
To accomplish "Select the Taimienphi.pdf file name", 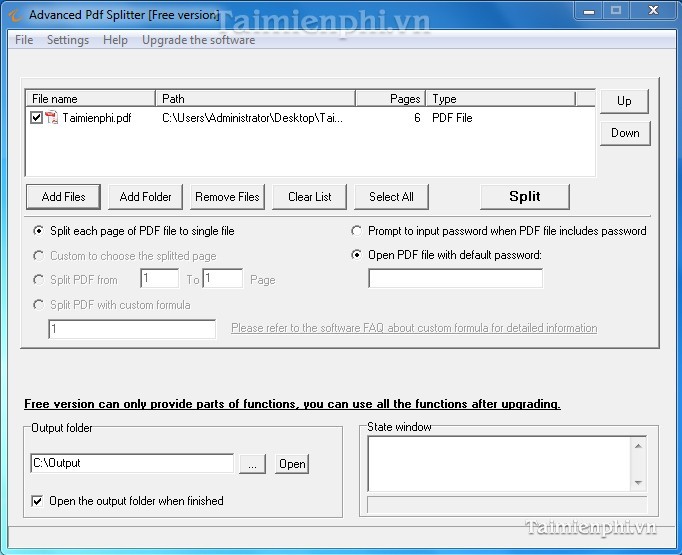I will click(x=97, y=118).
